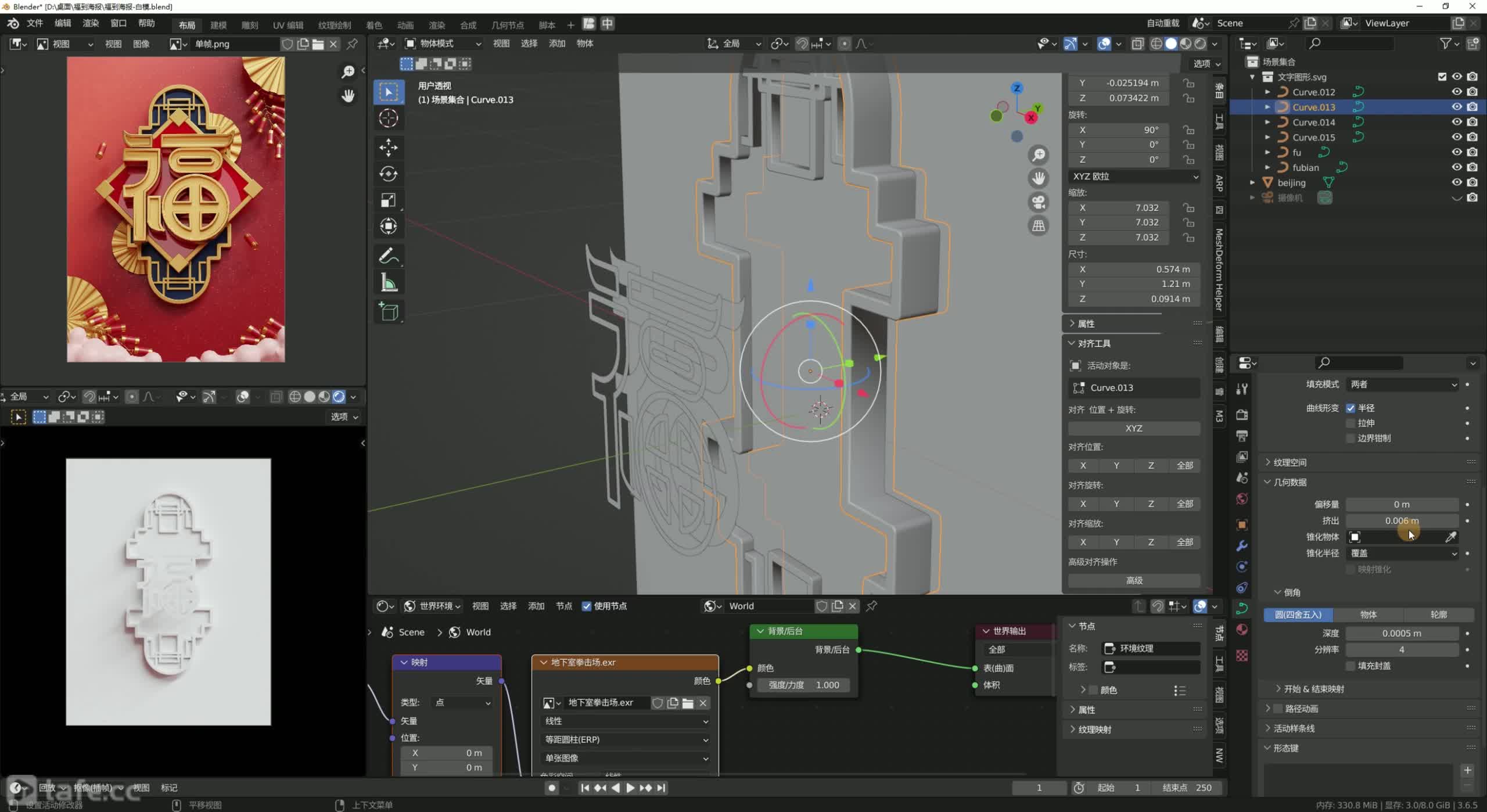This screenshot has width=1487, height=812.
Task: Toggle 使用节点 checkbox in node editor
Action: point(587,606)
